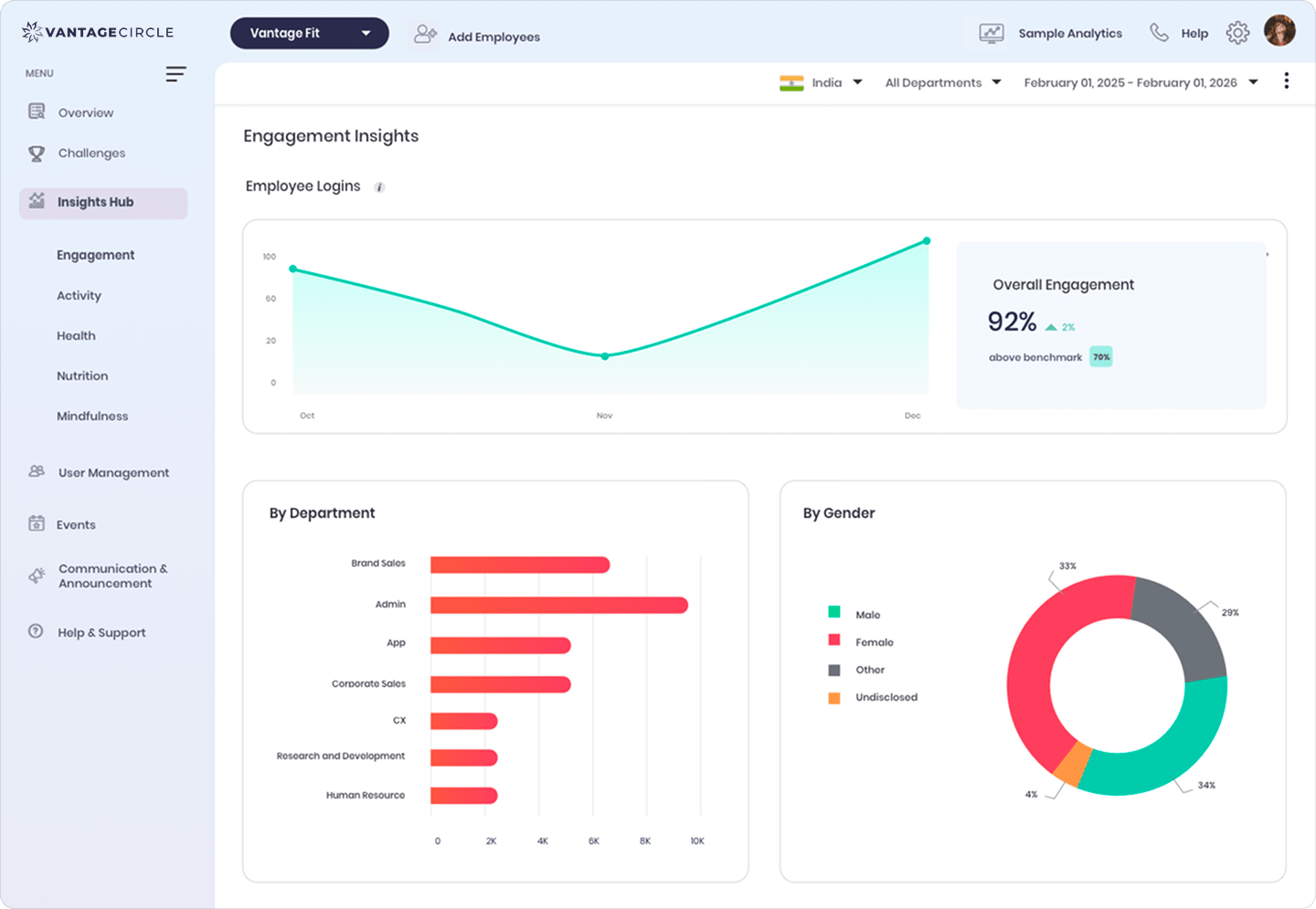Image resolution: width=1316 pixels, height=909 pixels.
Task: Open User Management via its people icon
Action: 36,471
